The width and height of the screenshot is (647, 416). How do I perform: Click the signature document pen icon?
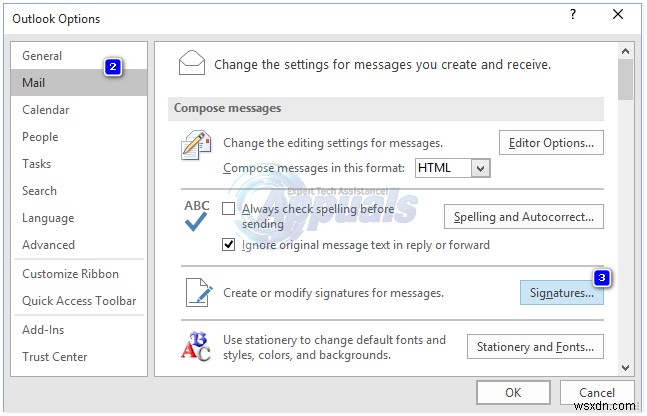click(x=199, y=293)
